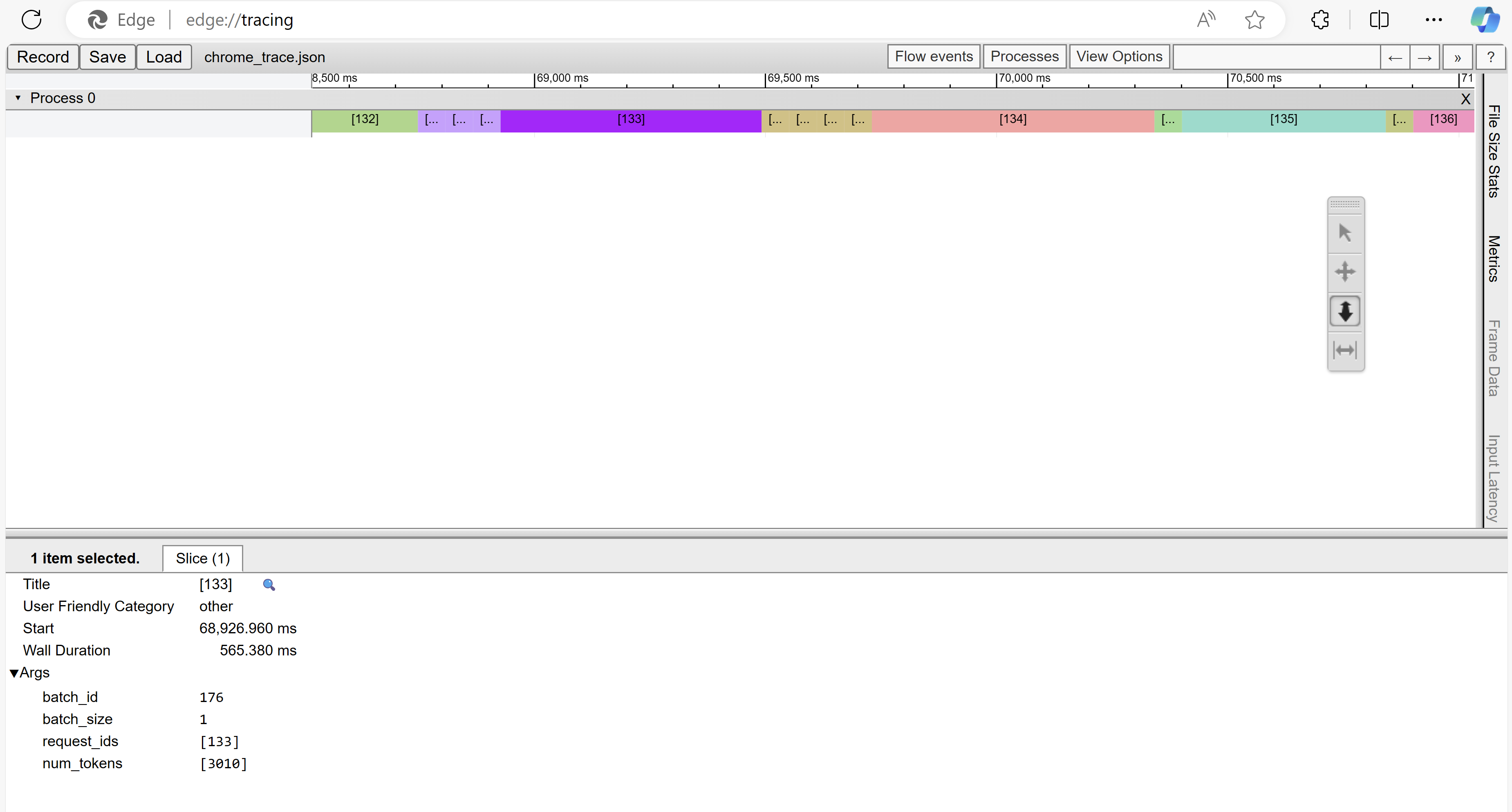The image size is (1512, 812).
Task: Open the View Options dropdown
Action: (1119, 56)
